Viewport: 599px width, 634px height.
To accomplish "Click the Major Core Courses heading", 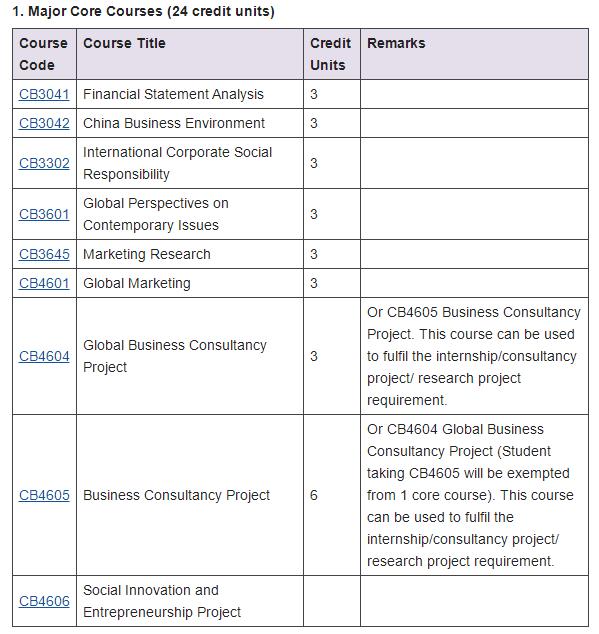I will point(143,11).
